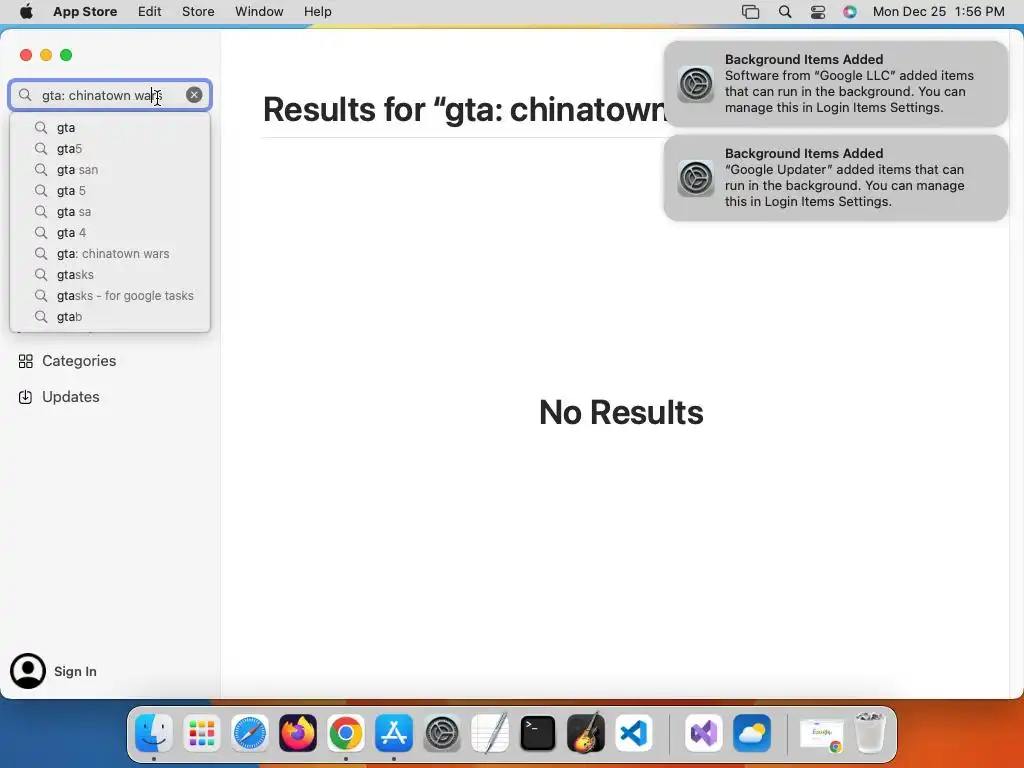Open the Edit menu

[x=150, y=11]
